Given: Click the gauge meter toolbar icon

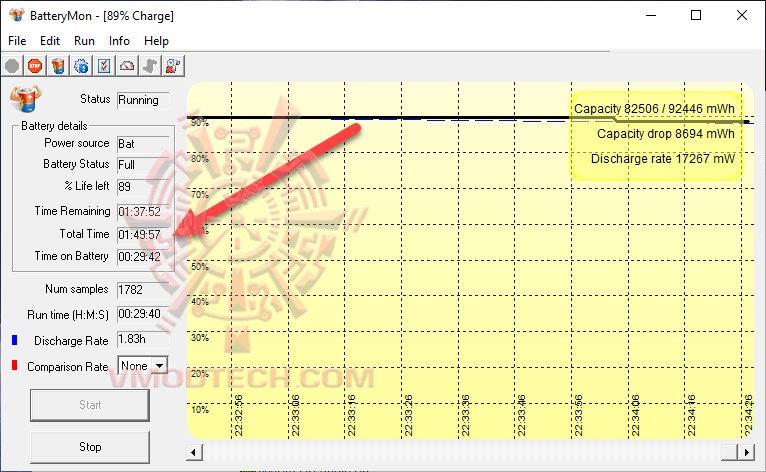Looking at the screenshot, I should (x=127, y=66).
